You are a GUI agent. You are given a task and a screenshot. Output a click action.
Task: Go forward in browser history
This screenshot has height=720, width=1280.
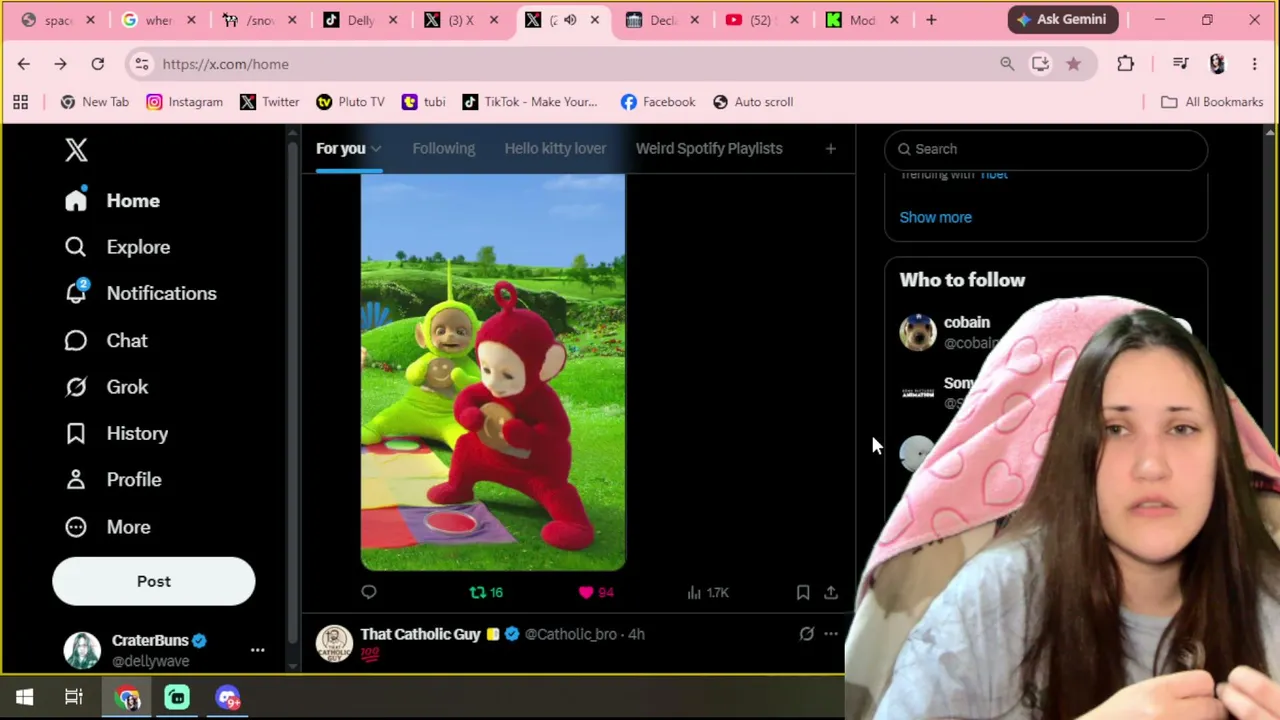[60, 64]
